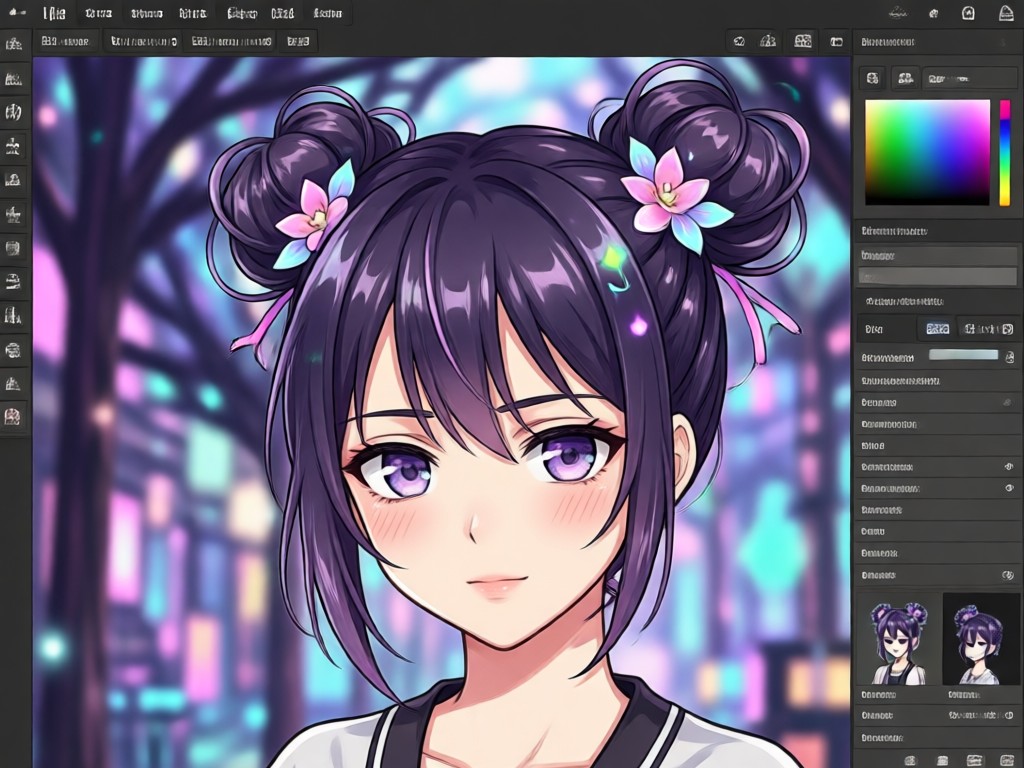
Task: Open the left character thumbnail with two buns
Action: (x=899, y=639)
